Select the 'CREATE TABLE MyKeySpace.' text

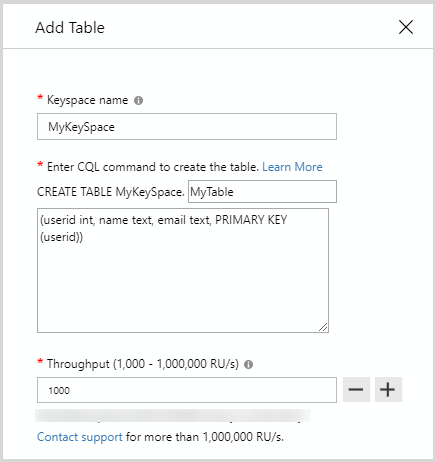coord(111,192)
